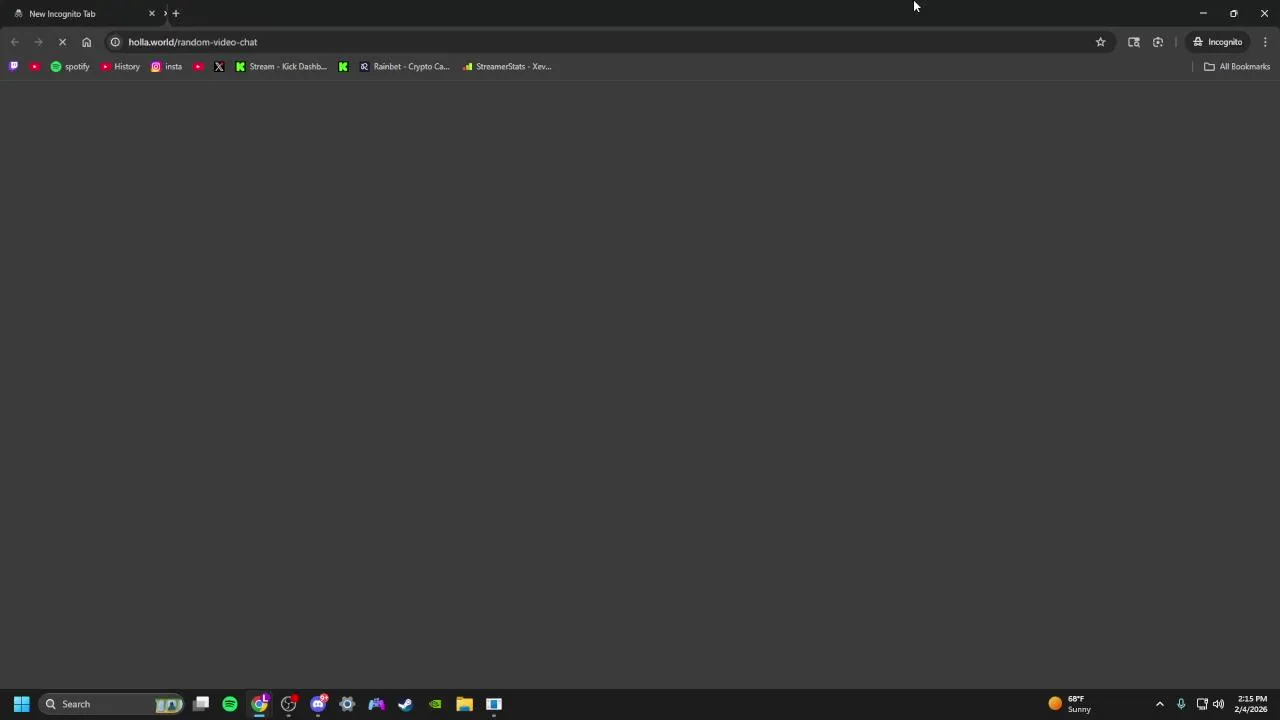This screenshot has height=720, width=1280.
Task: Click the Chrome taskbar icon
Action: point(259,704)
